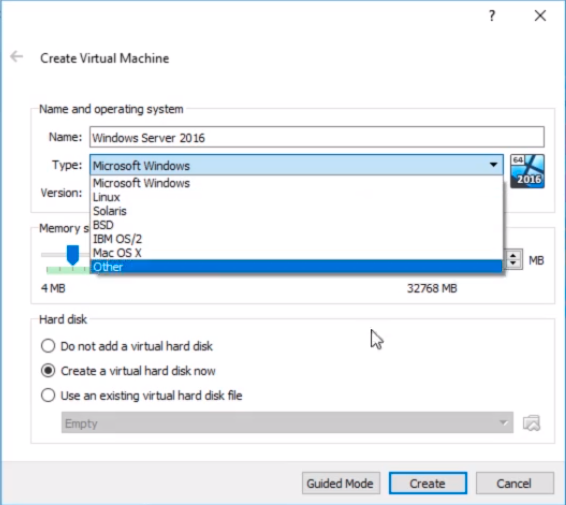Go back using the arrow icon
Screen dimensions: 566x505
click(17, 57)
